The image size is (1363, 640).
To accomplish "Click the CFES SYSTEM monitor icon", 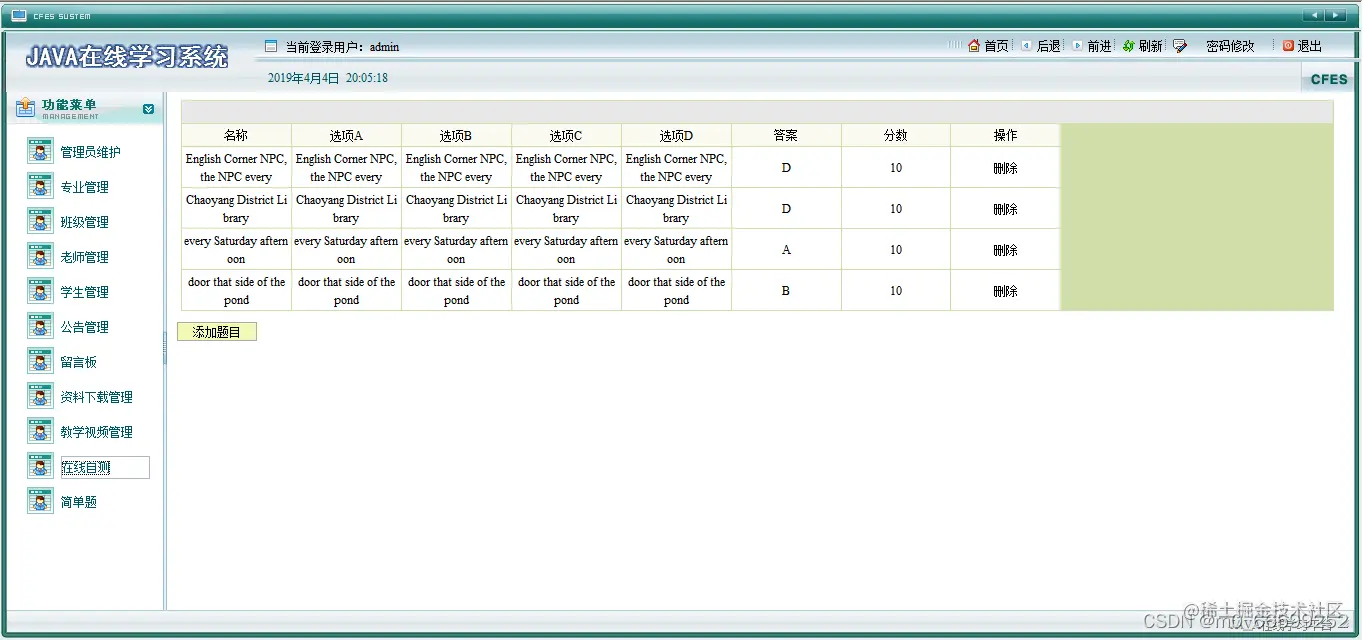I will pyautogui.click(x=18, y=16).
